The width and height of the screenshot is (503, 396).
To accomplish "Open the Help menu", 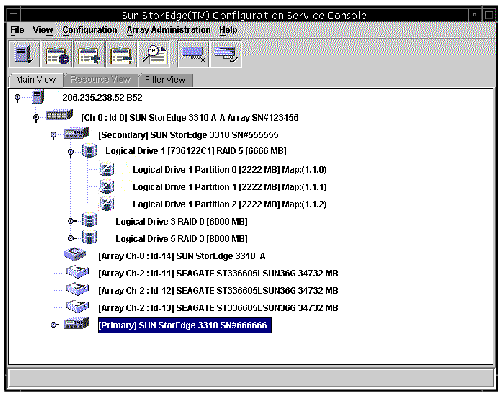I will click(228, 30).
